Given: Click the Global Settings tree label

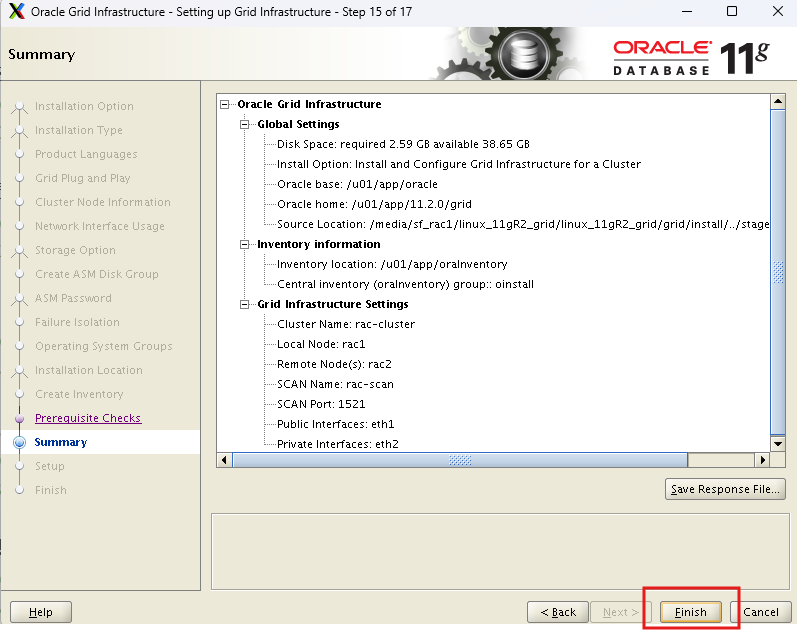Looking at the screenshot, I should coord(298,125).
